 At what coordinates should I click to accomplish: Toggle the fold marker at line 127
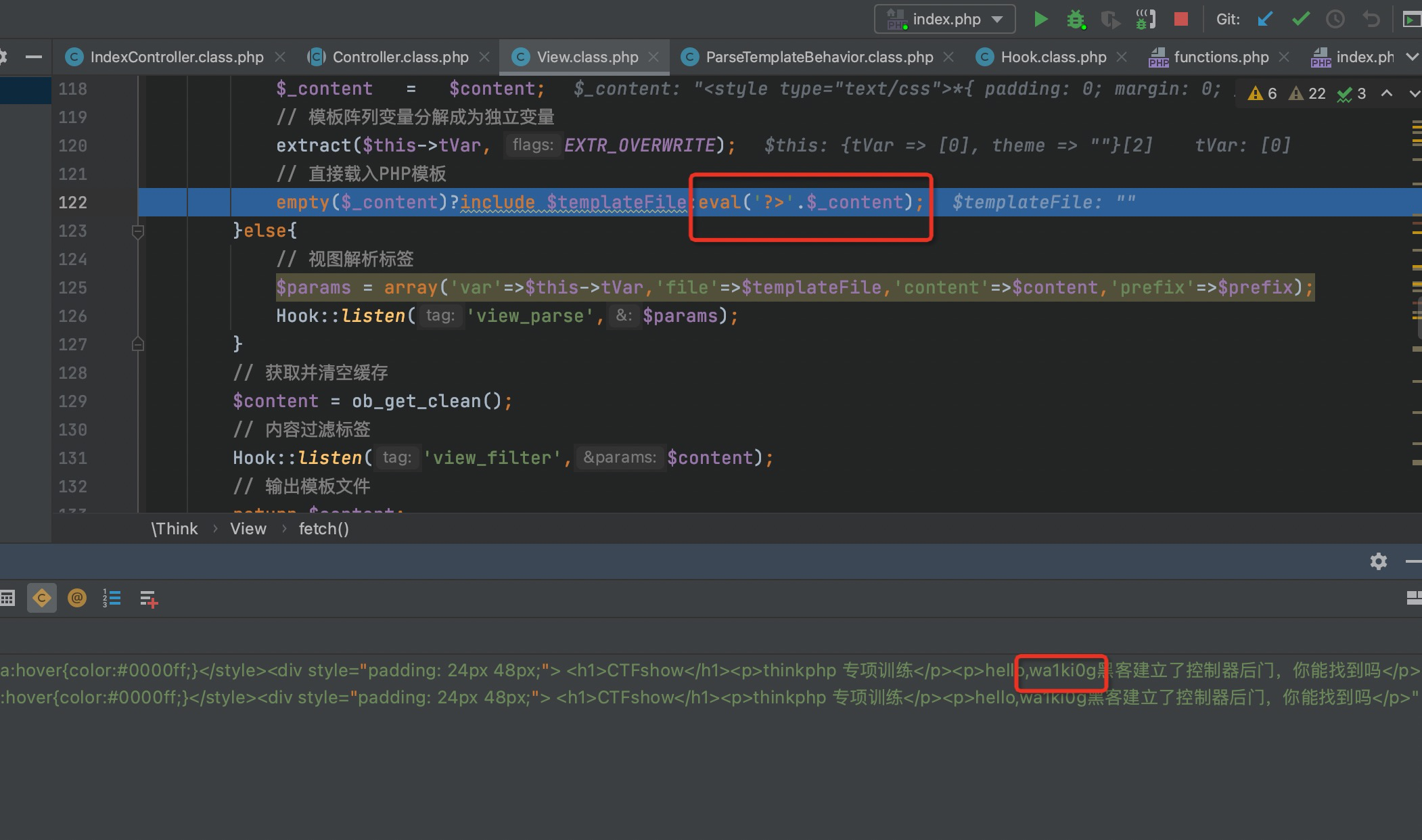click(x=137, y=344)
